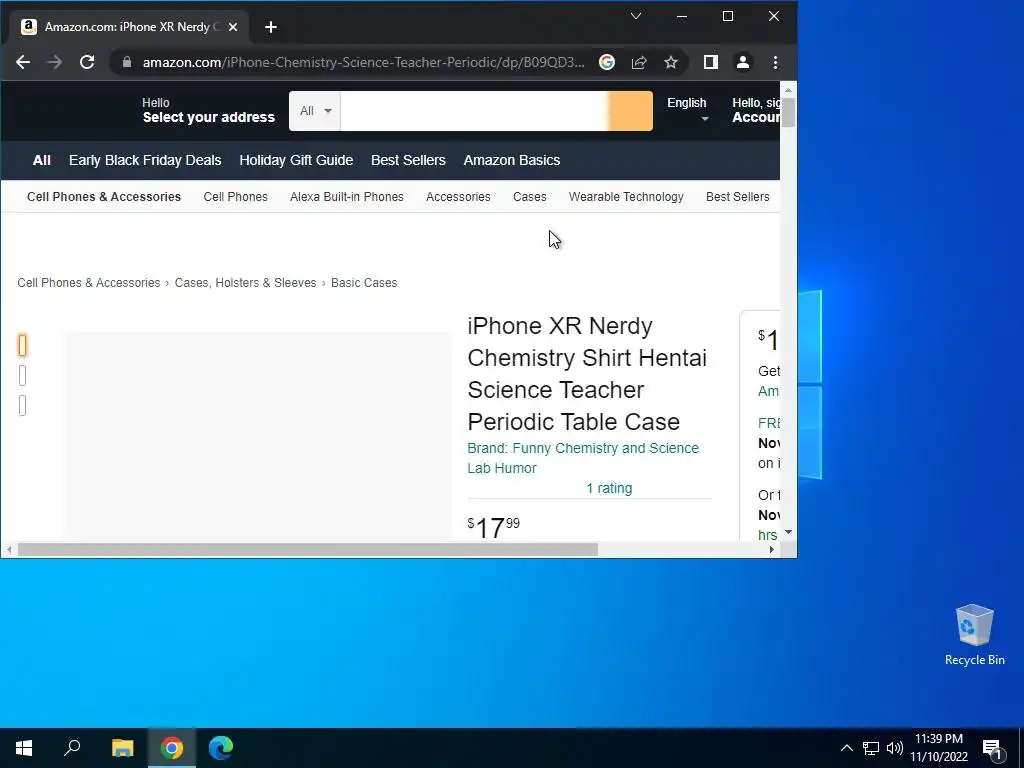1024x768 pixels.
Task: Select the third product thumbnail
Action: pyautogui.click(x=22, y=406)
